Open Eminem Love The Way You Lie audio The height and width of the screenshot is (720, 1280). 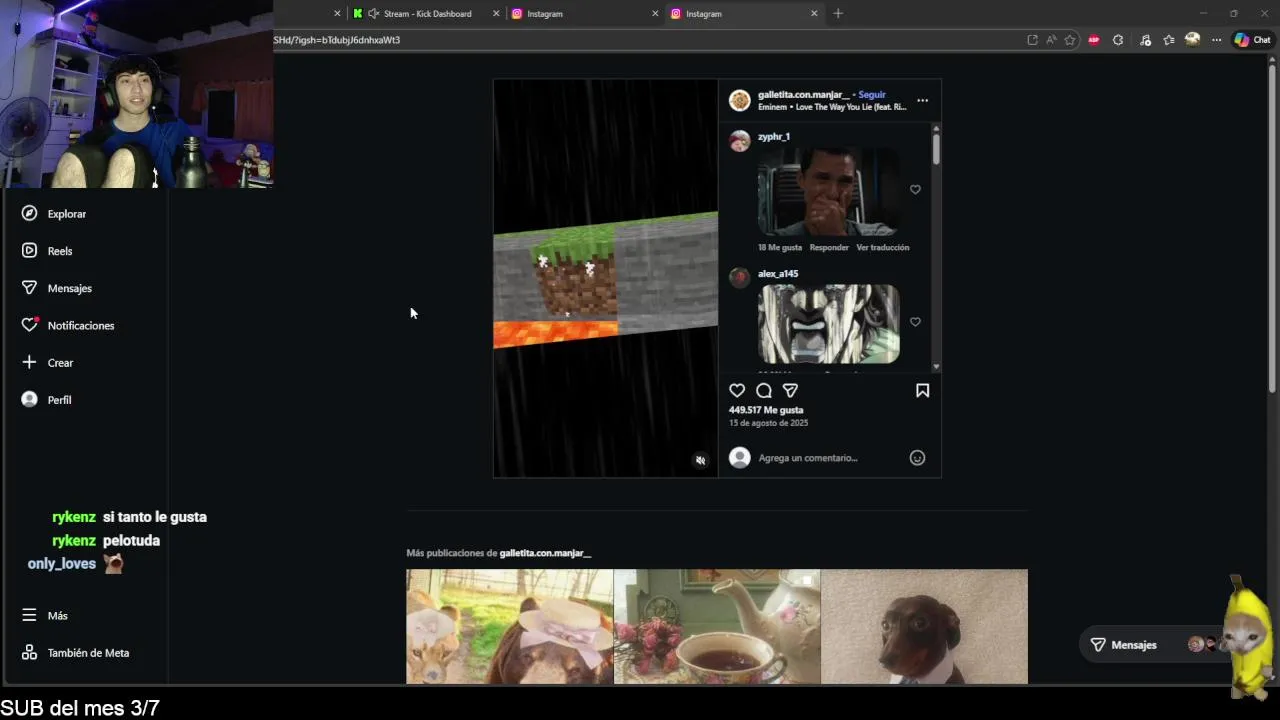click(x=832, y=106)
